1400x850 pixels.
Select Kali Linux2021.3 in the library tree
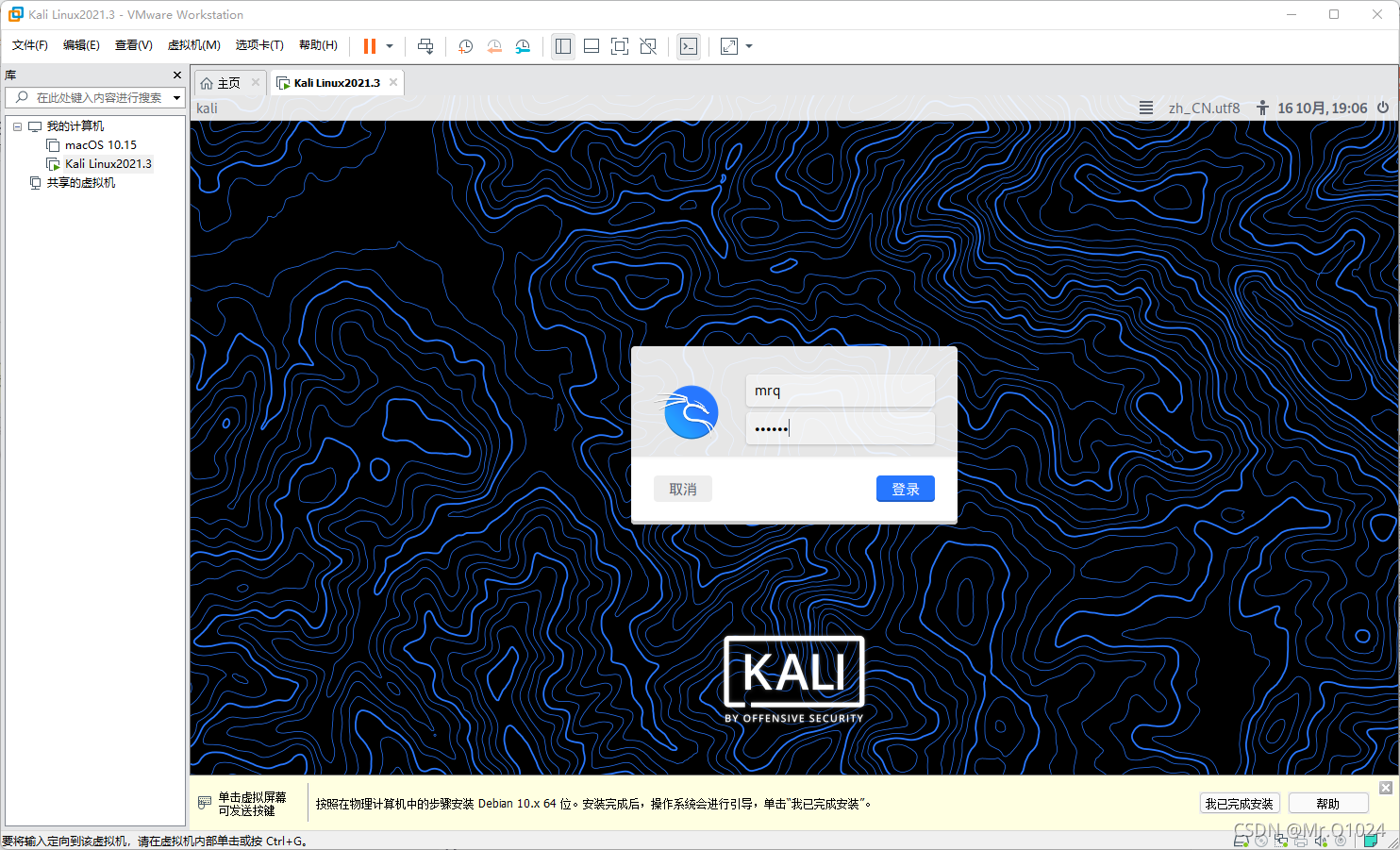[108, 164]
